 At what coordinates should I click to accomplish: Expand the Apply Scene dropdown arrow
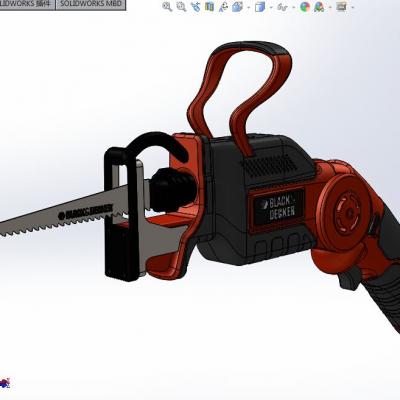pos(330,7)
